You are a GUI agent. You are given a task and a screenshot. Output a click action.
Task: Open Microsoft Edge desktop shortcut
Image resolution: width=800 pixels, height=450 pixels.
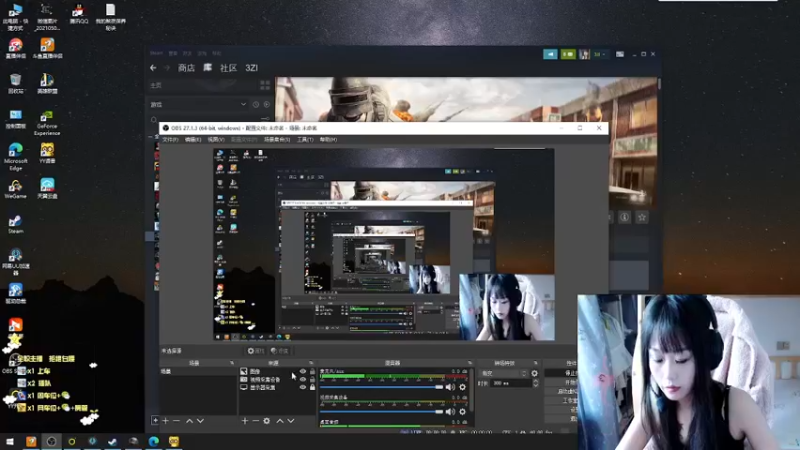coord(15,157)
